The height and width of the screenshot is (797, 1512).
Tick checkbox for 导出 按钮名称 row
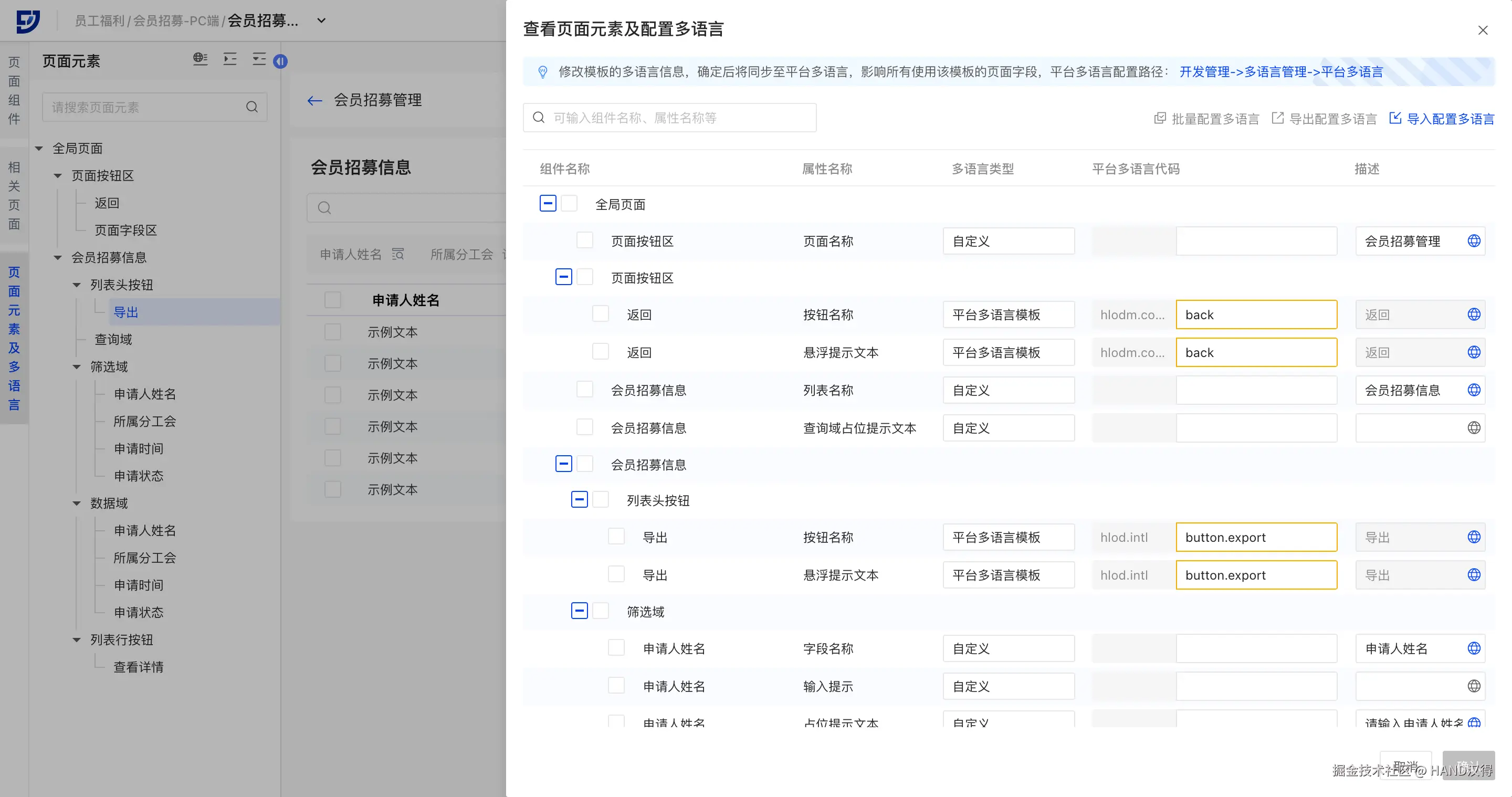(x=616, y=537)
